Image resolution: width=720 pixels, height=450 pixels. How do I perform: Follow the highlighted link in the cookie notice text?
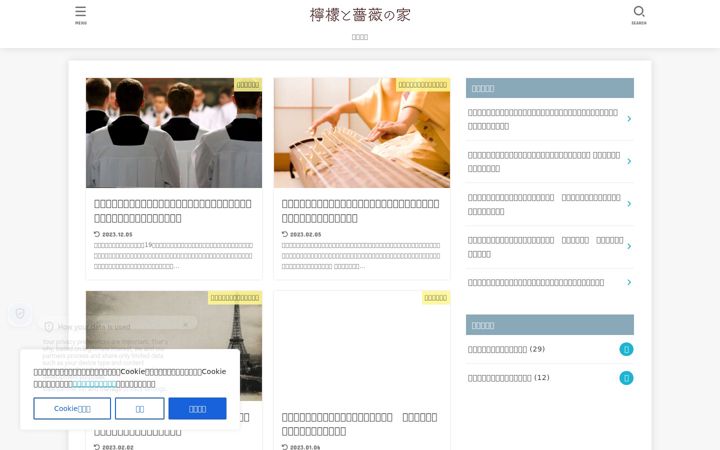point(95,384)
